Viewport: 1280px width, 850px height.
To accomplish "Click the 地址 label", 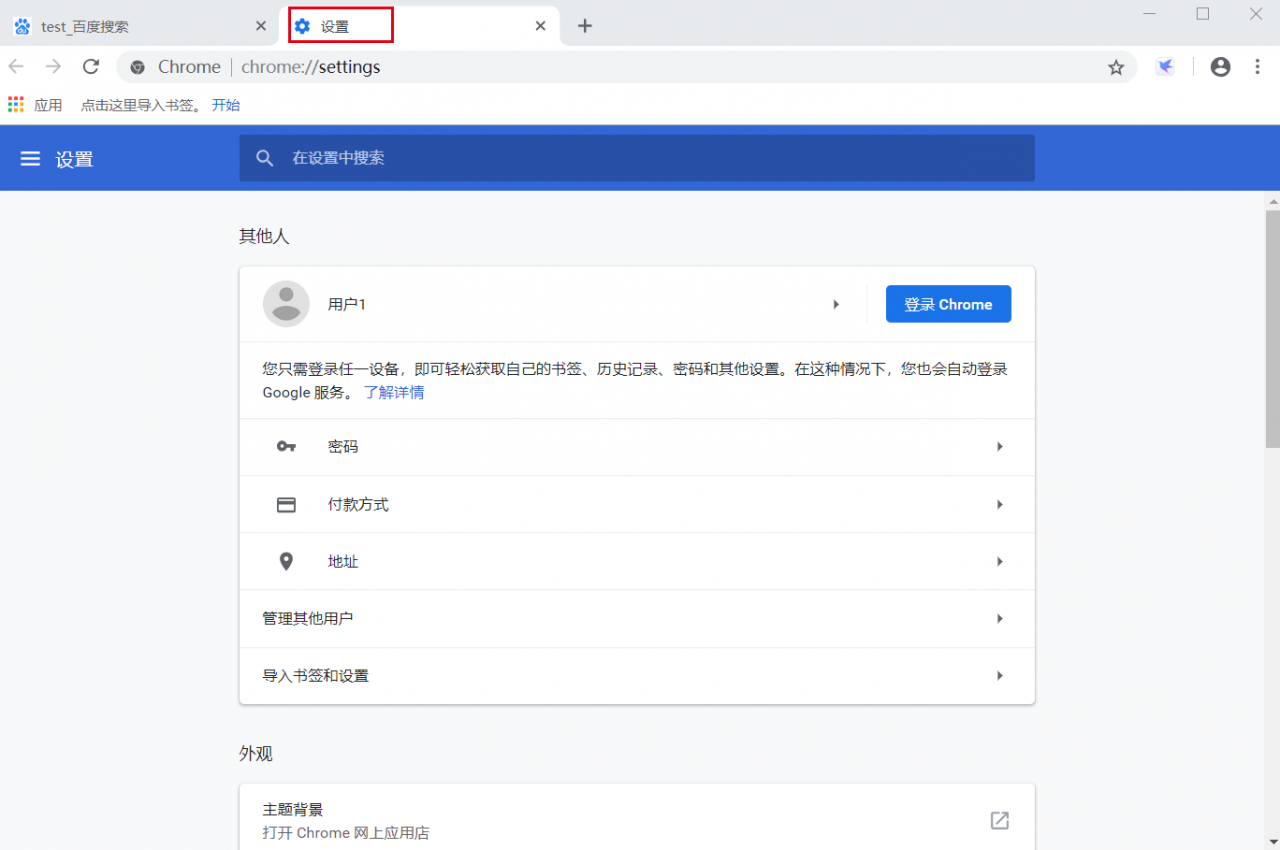I will [x=343, y=562].
